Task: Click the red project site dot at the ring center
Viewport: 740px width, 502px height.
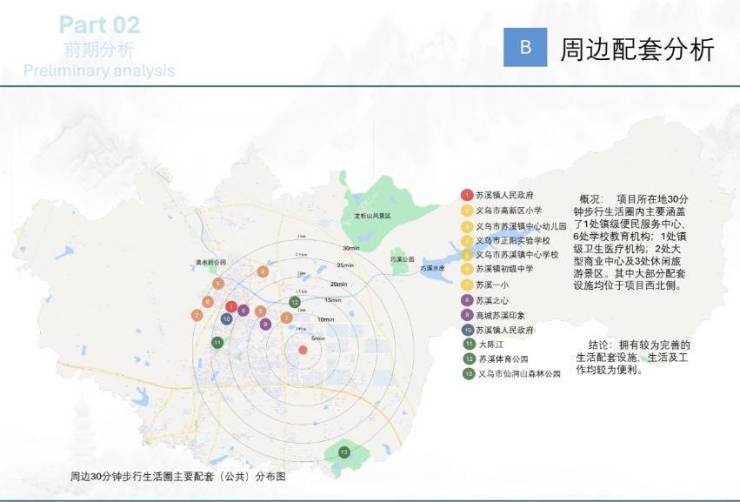Action: (303, 350)
